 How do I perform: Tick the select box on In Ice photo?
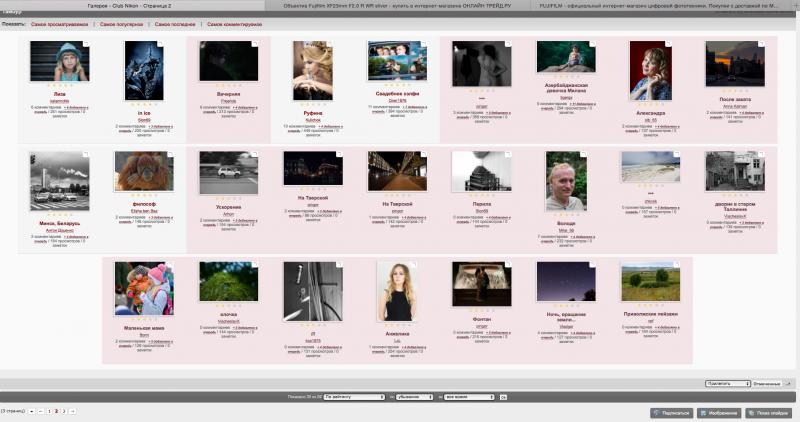click(160, 44)
